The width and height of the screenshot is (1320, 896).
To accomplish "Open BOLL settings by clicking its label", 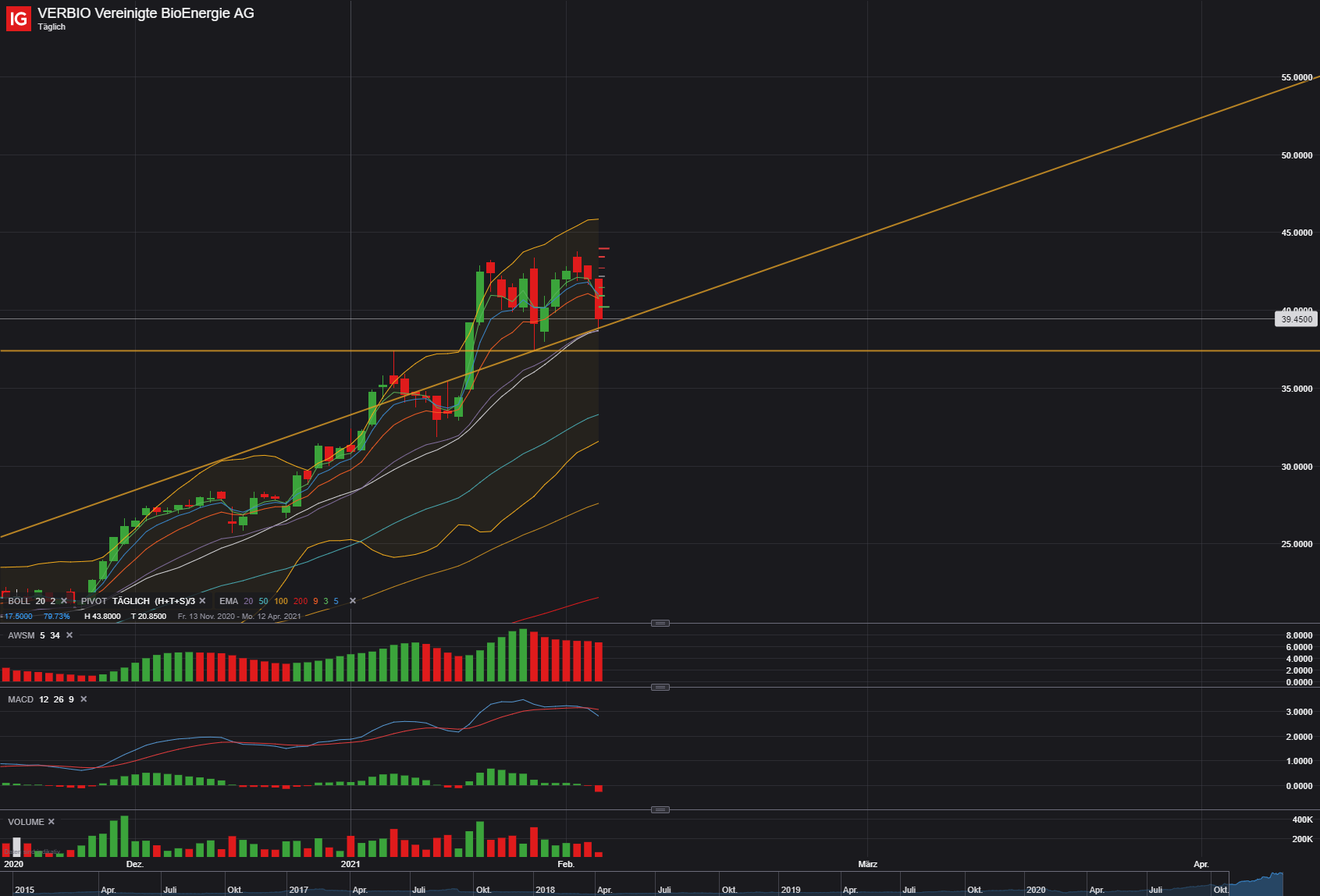I will tap(19, 601).
